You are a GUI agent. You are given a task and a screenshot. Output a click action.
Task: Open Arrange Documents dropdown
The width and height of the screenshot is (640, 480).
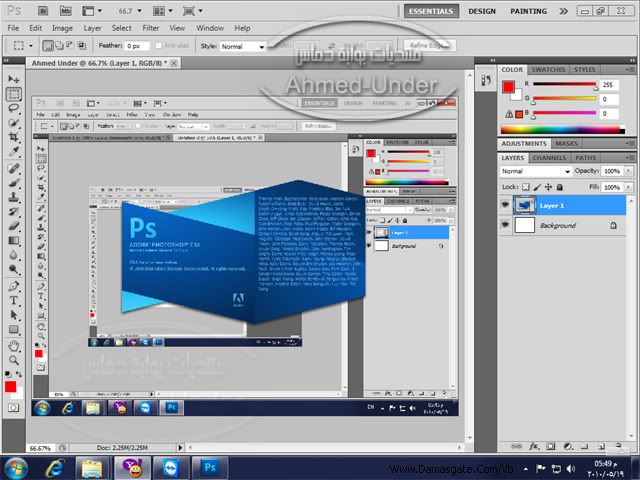[x=162, y=11]
